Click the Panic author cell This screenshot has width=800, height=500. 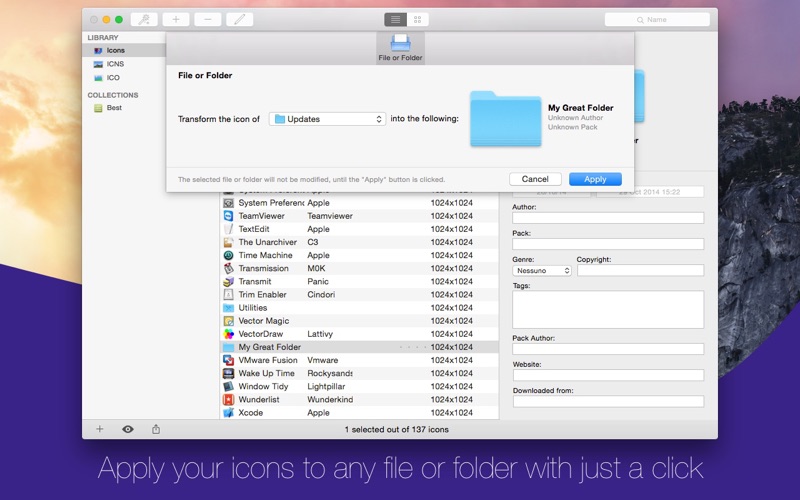(x=318, y=282)
